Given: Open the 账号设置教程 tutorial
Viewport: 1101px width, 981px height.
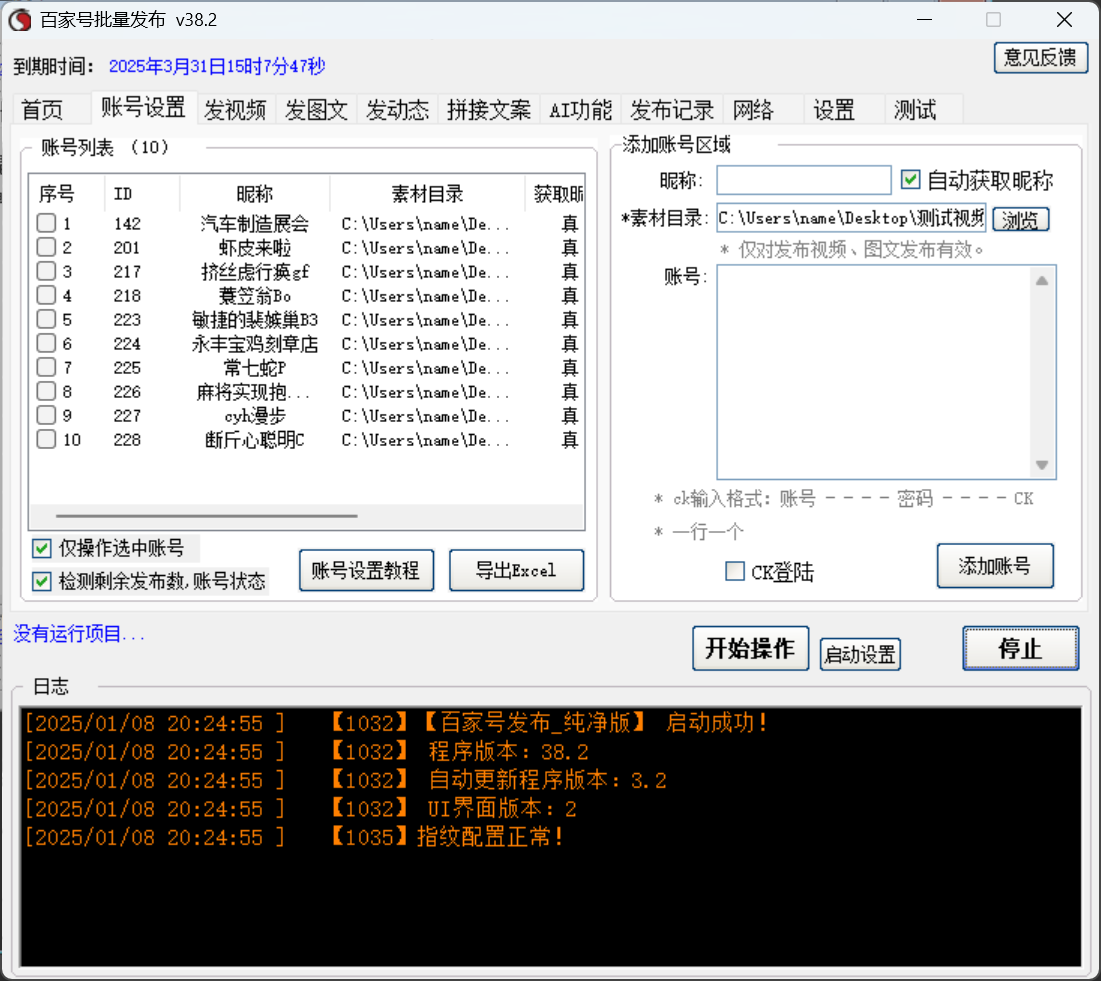Looking at the screenshot, I should 366,570.
